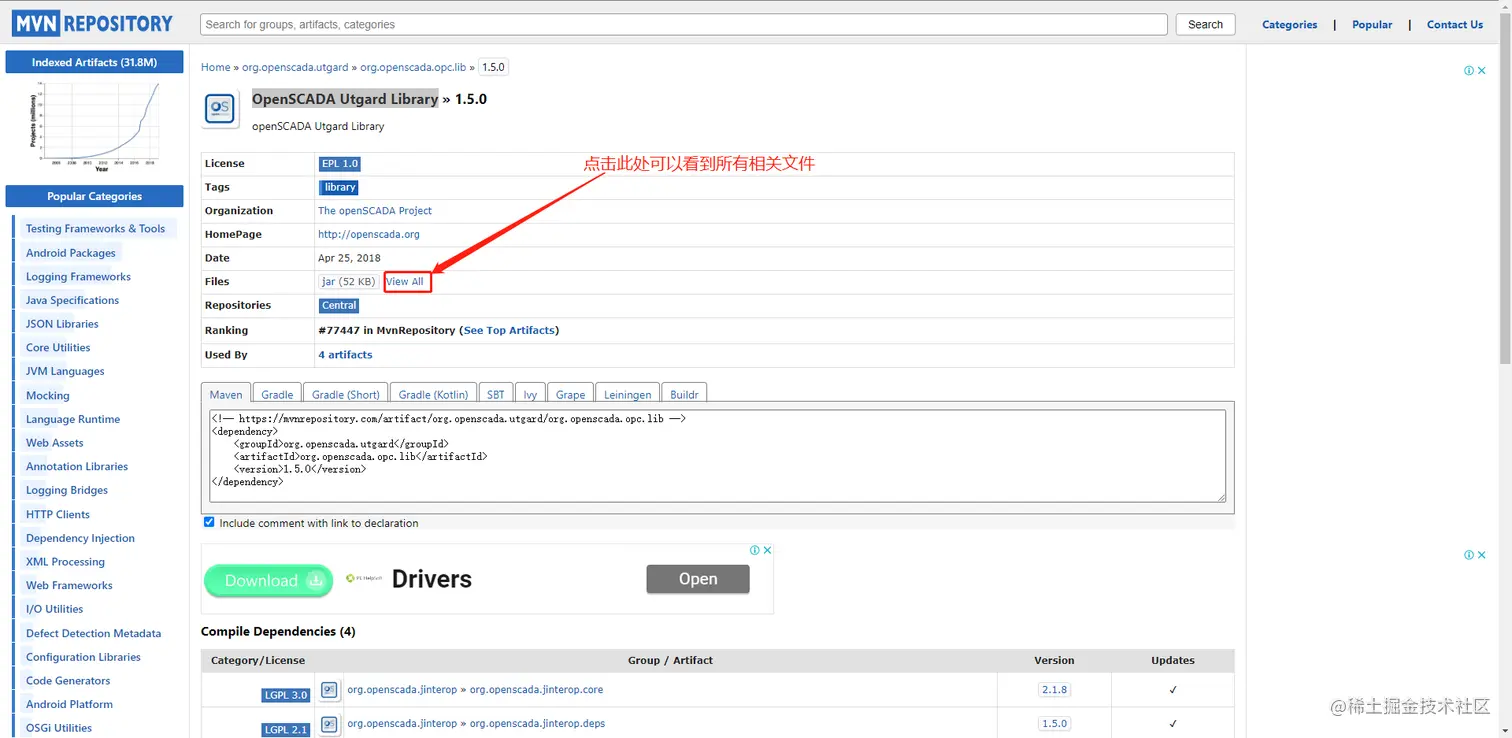This screenshot has width=1512, height=738.
Task: Open Contact Us in top navigation
Action: 1455,24
